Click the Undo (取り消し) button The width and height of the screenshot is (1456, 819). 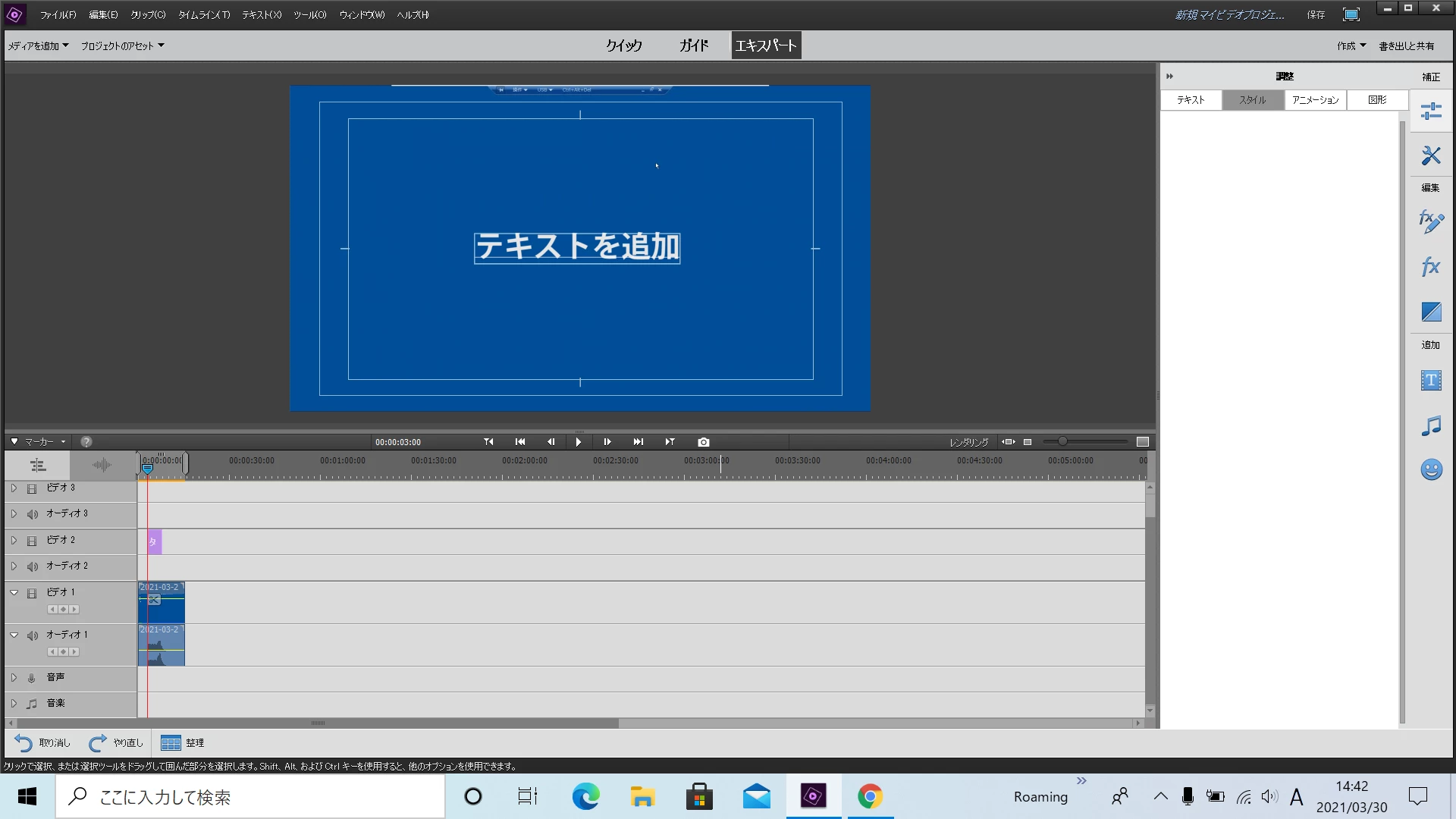(x=42, y=743)
